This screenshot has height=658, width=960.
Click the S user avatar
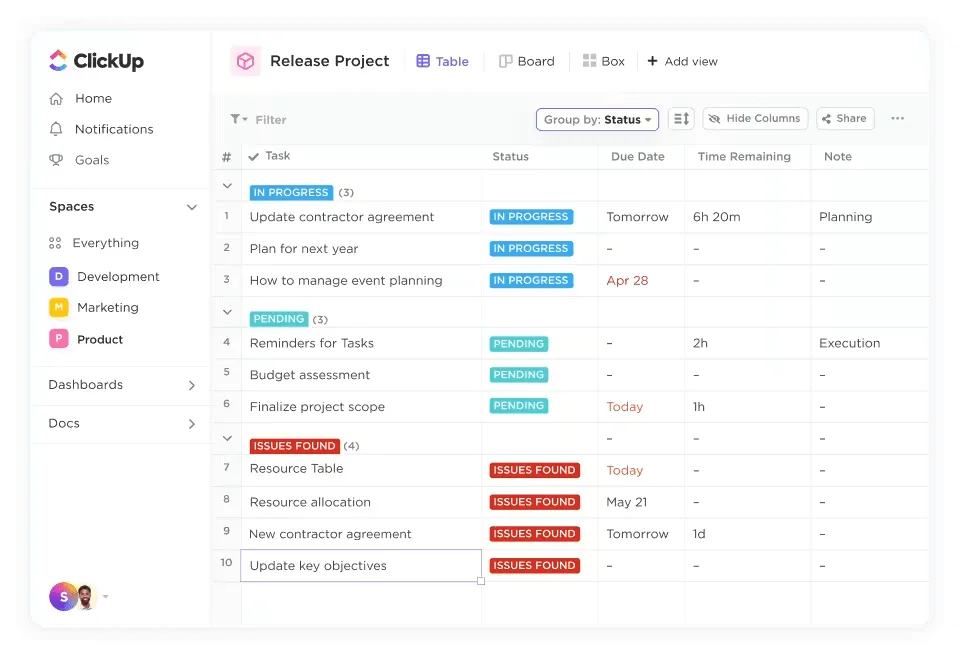[62, 596]
